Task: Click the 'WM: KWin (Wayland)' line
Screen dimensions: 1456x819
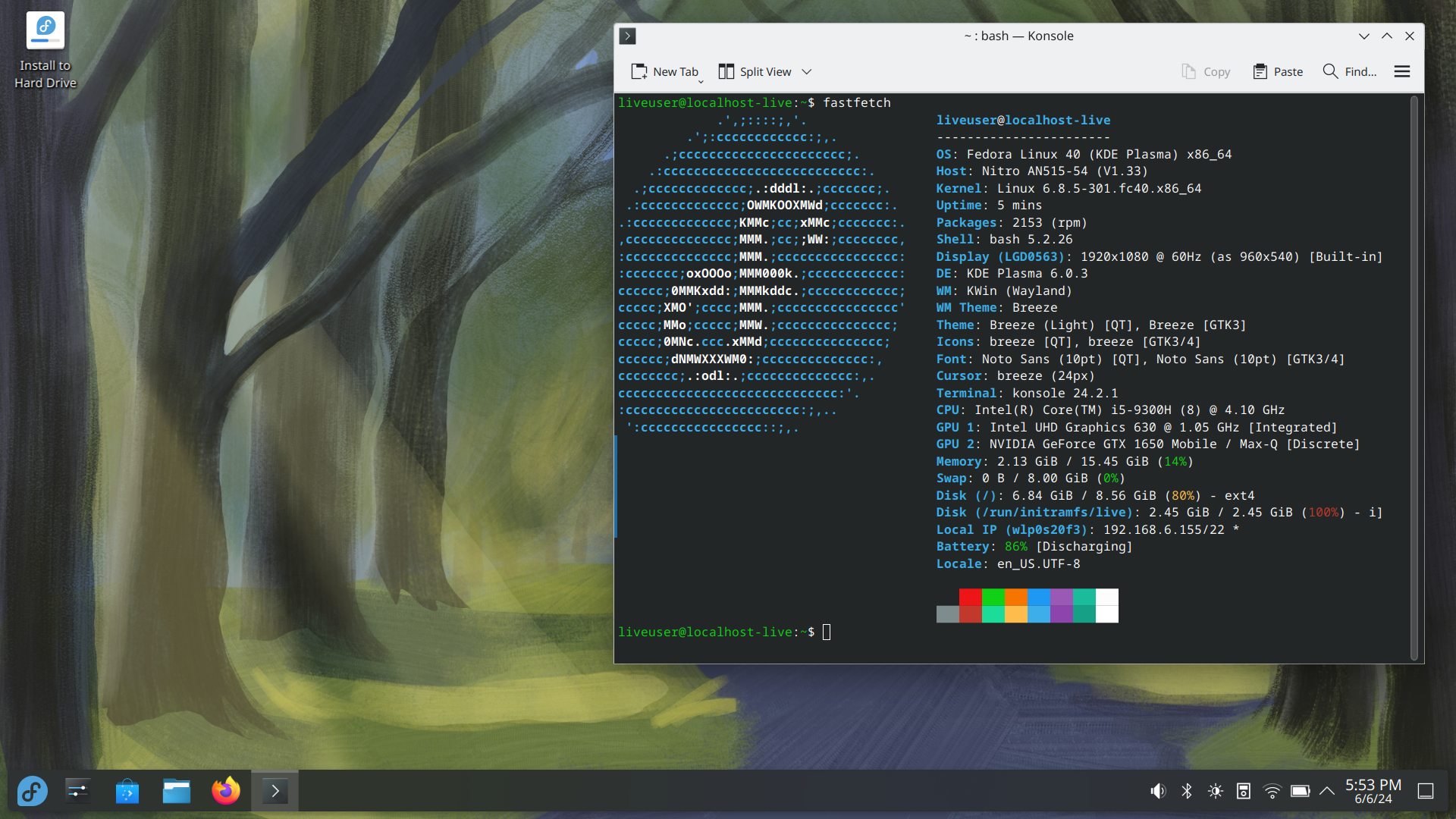Action: [1004, 290]
